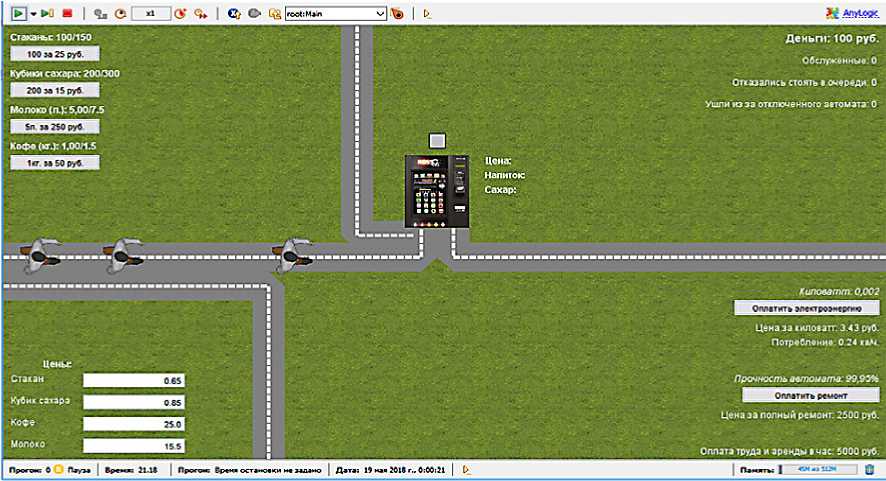The width and height of the screenshot is (886, 481).
Task: Click the Step simulation icon
Action: (x=47, y=14)
